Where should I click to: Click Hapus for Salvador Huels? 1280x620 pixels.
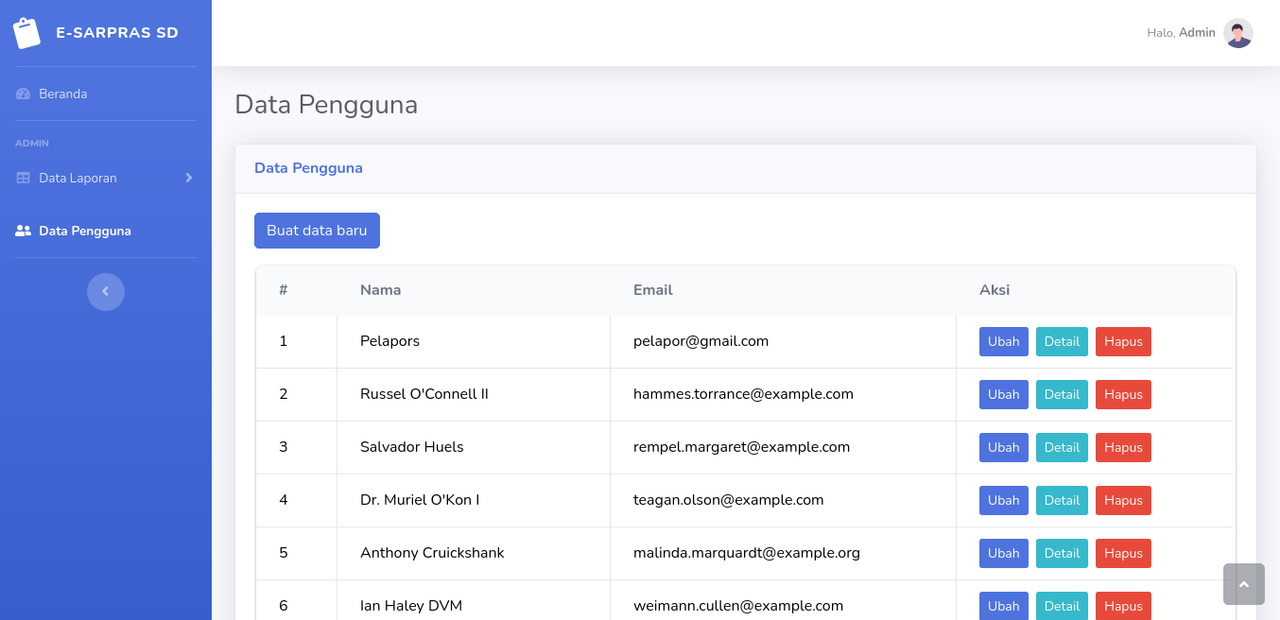click(x=1124, y=447)
